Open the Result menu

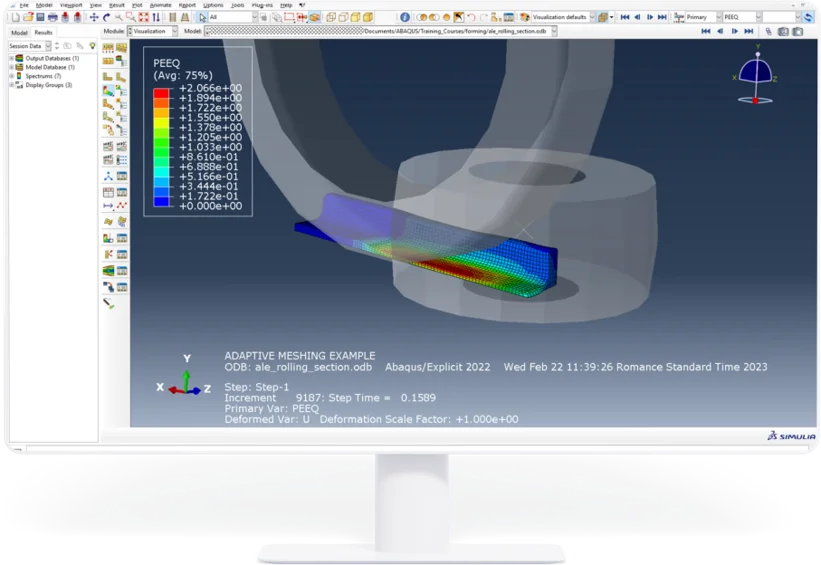(117, 5)
